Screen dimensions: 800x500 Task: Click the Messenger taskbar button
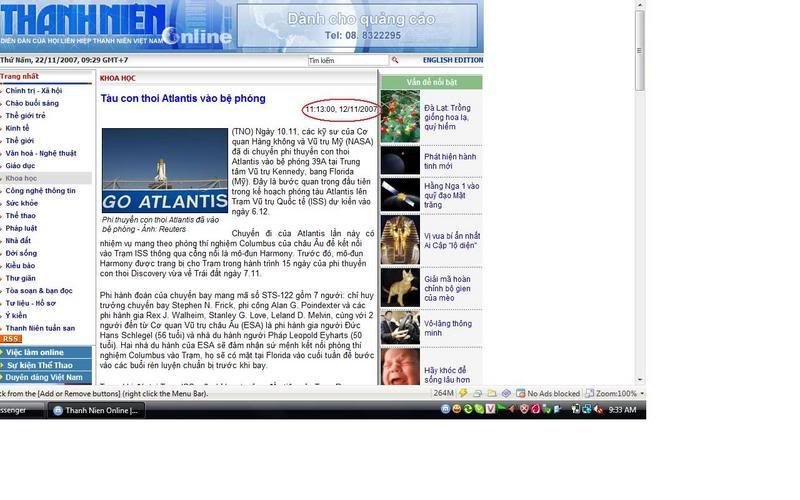(x=21, y=410)
